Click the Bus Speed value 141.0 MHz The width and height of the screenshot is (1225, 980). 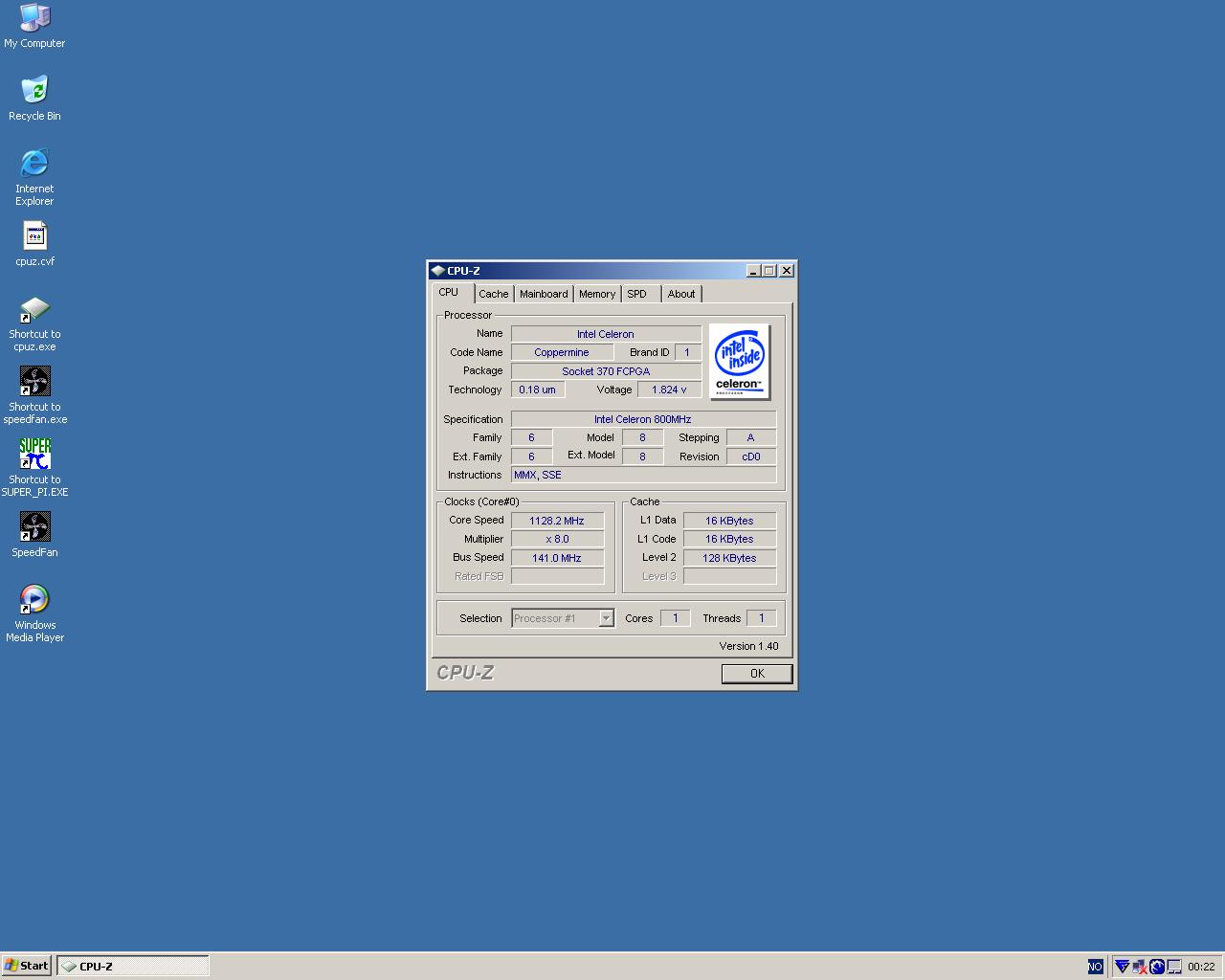pyautogui.click(x=557, y=558)
